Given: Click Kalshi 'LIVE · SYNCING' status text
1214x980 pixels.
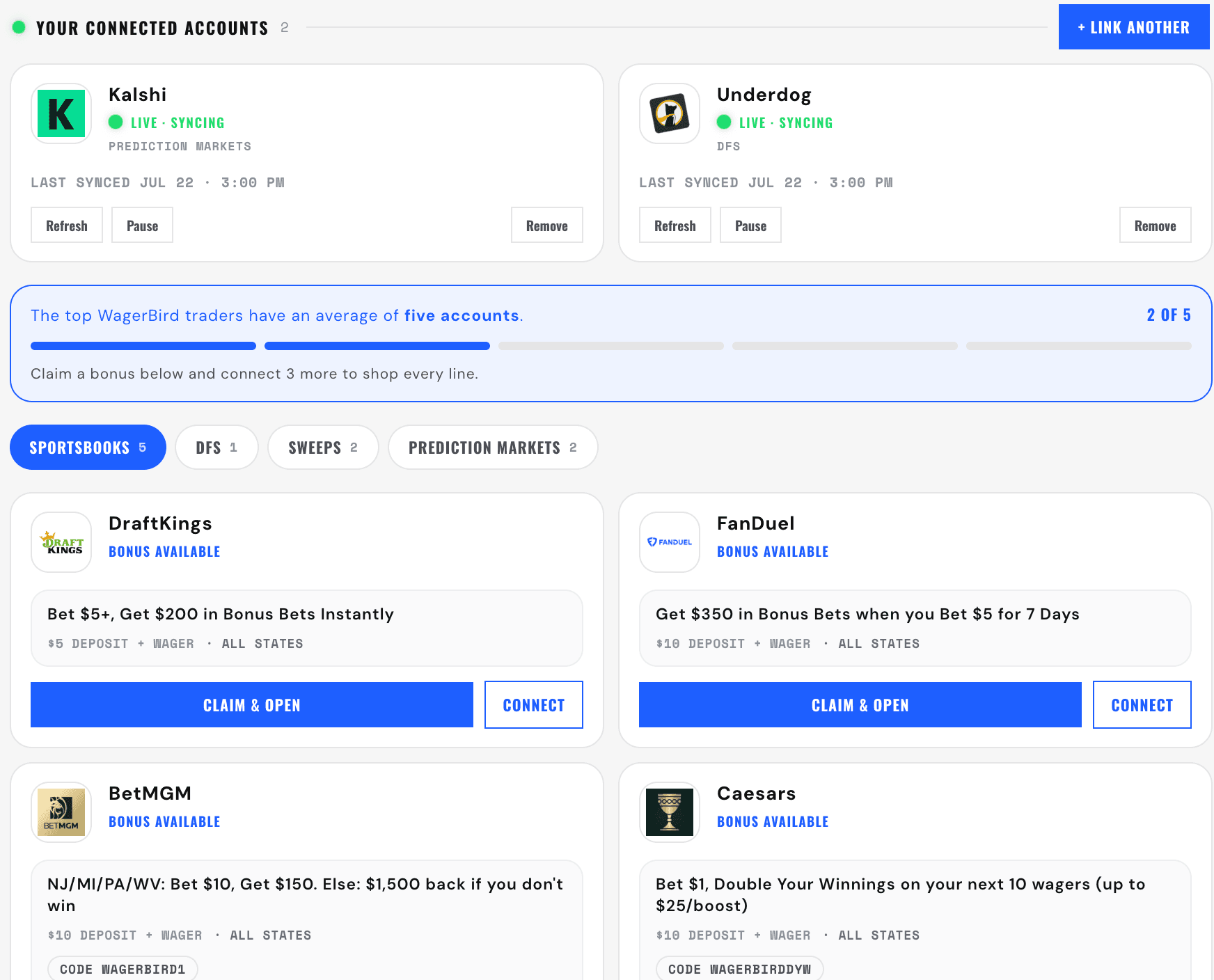Looking at the screenshot, I should tap(178, 122).
